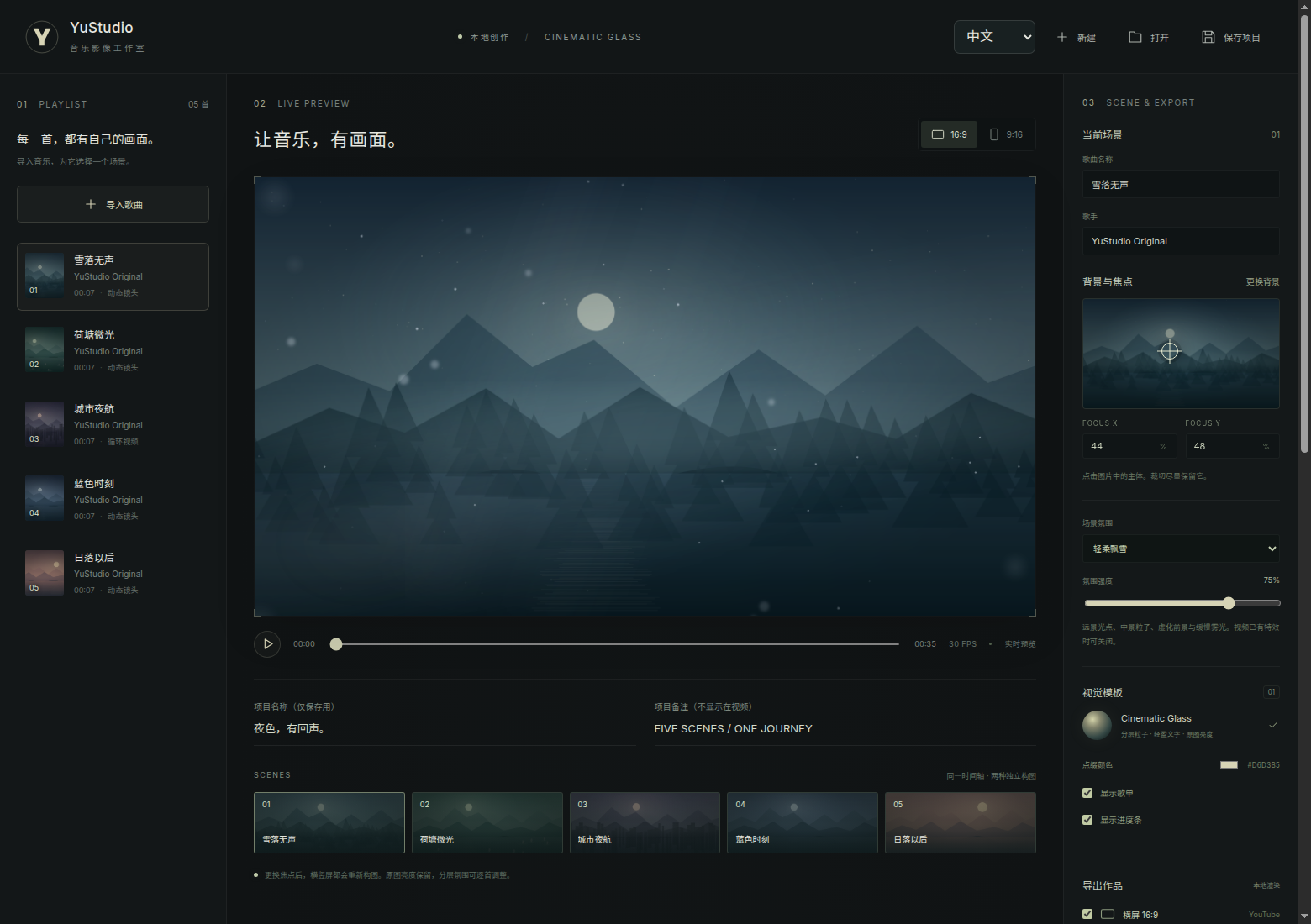
Task: Select the Cinematic Glass visual template
Action: point(1181,725)
